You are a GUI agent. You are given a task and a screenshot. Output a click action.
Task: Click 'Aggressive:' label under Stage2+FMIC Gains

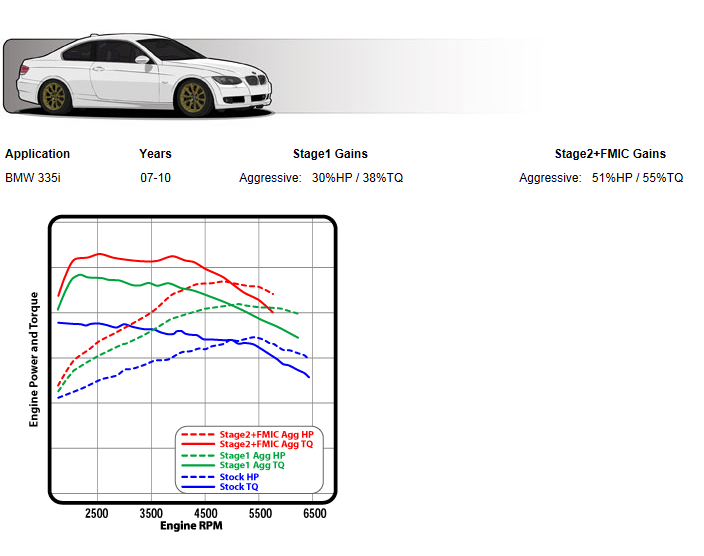coord(550,178)
